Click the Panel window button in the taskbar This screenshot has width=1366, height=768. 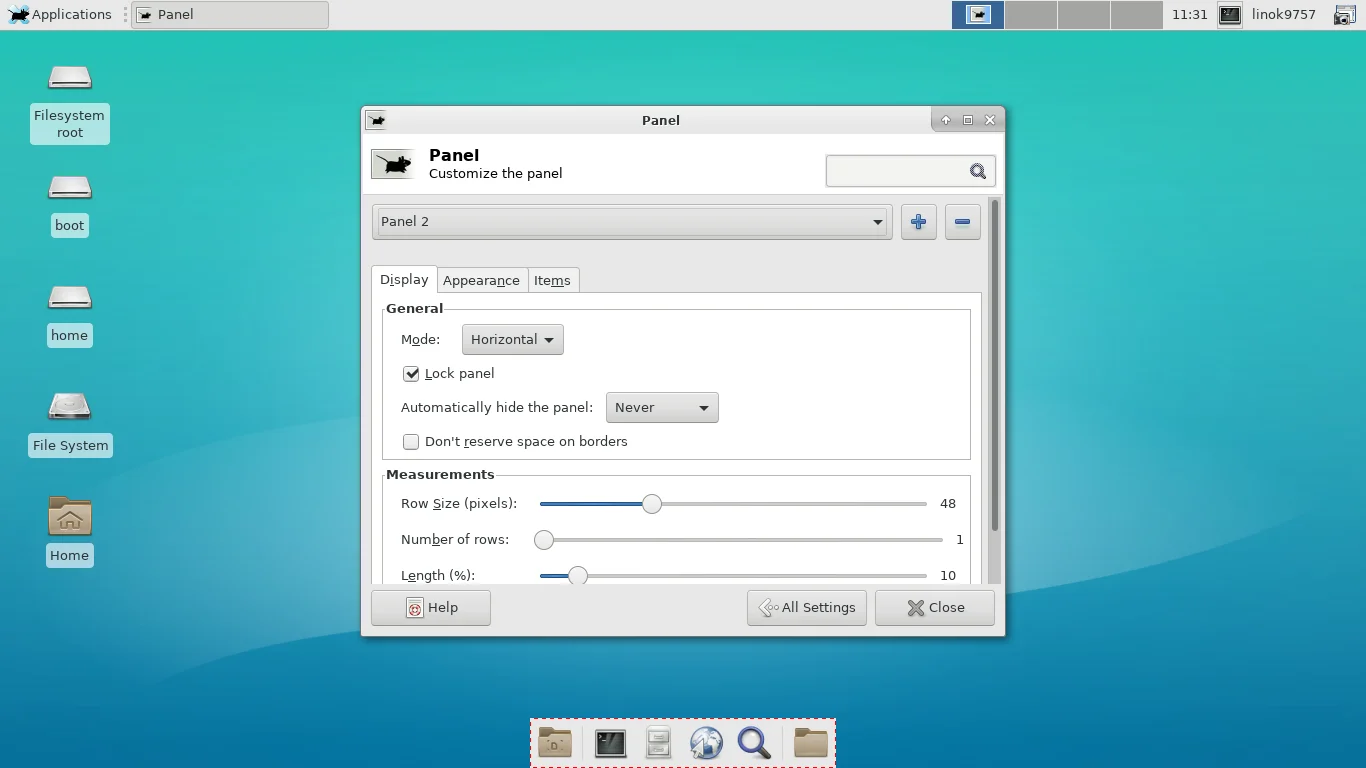pyautogui.click(x=230, y=14)
